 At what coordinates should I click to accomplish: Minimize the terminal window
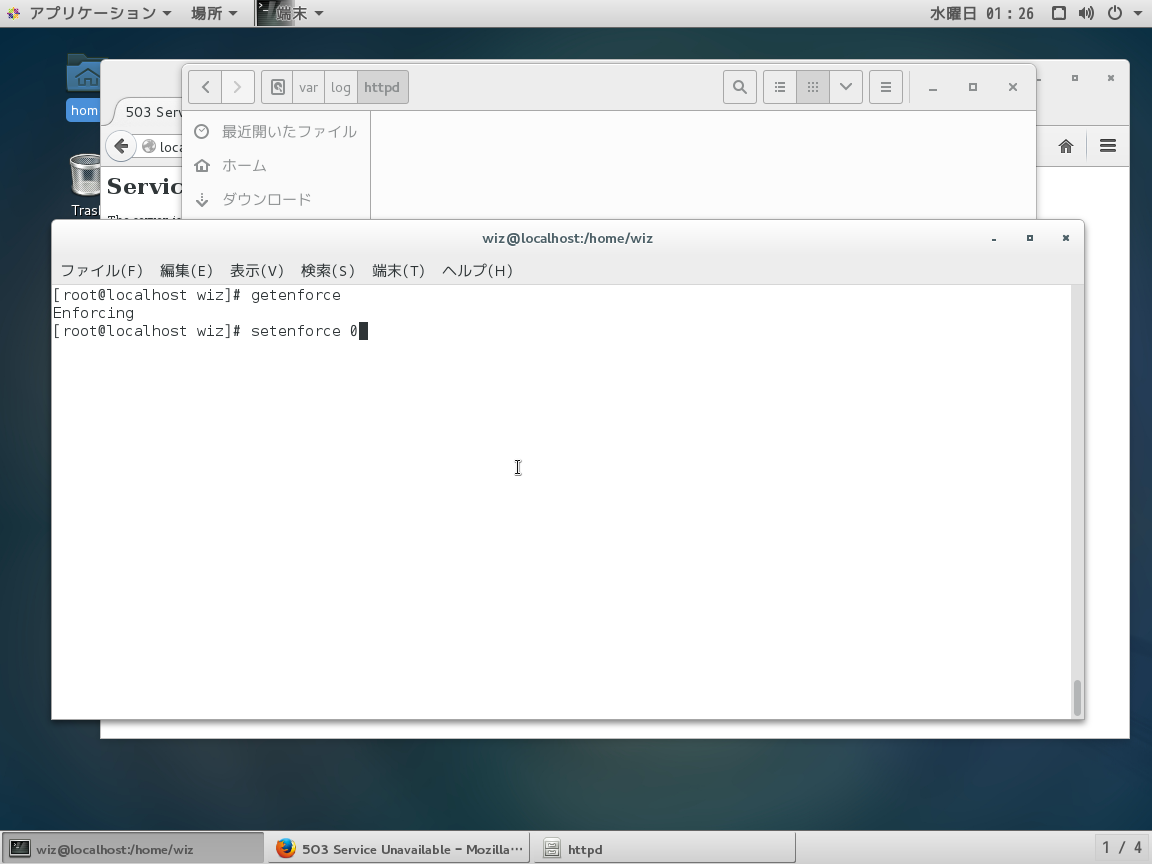pos(994,239)
